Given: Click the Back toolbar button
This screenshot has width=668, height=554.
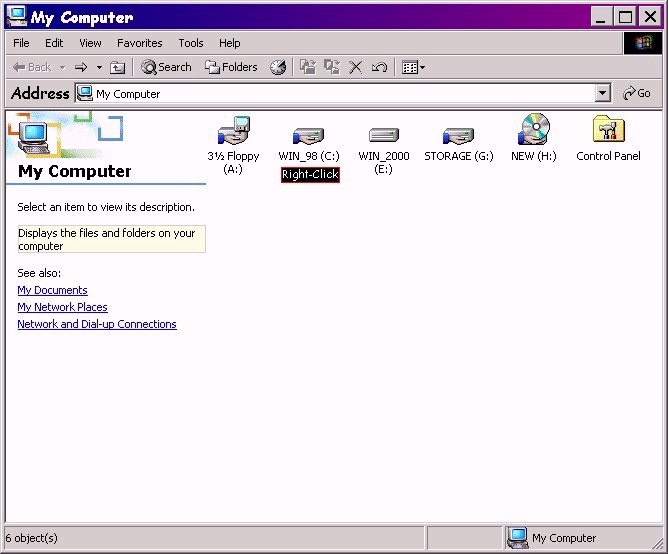Looking at the screenshot, I should (32, 67).
